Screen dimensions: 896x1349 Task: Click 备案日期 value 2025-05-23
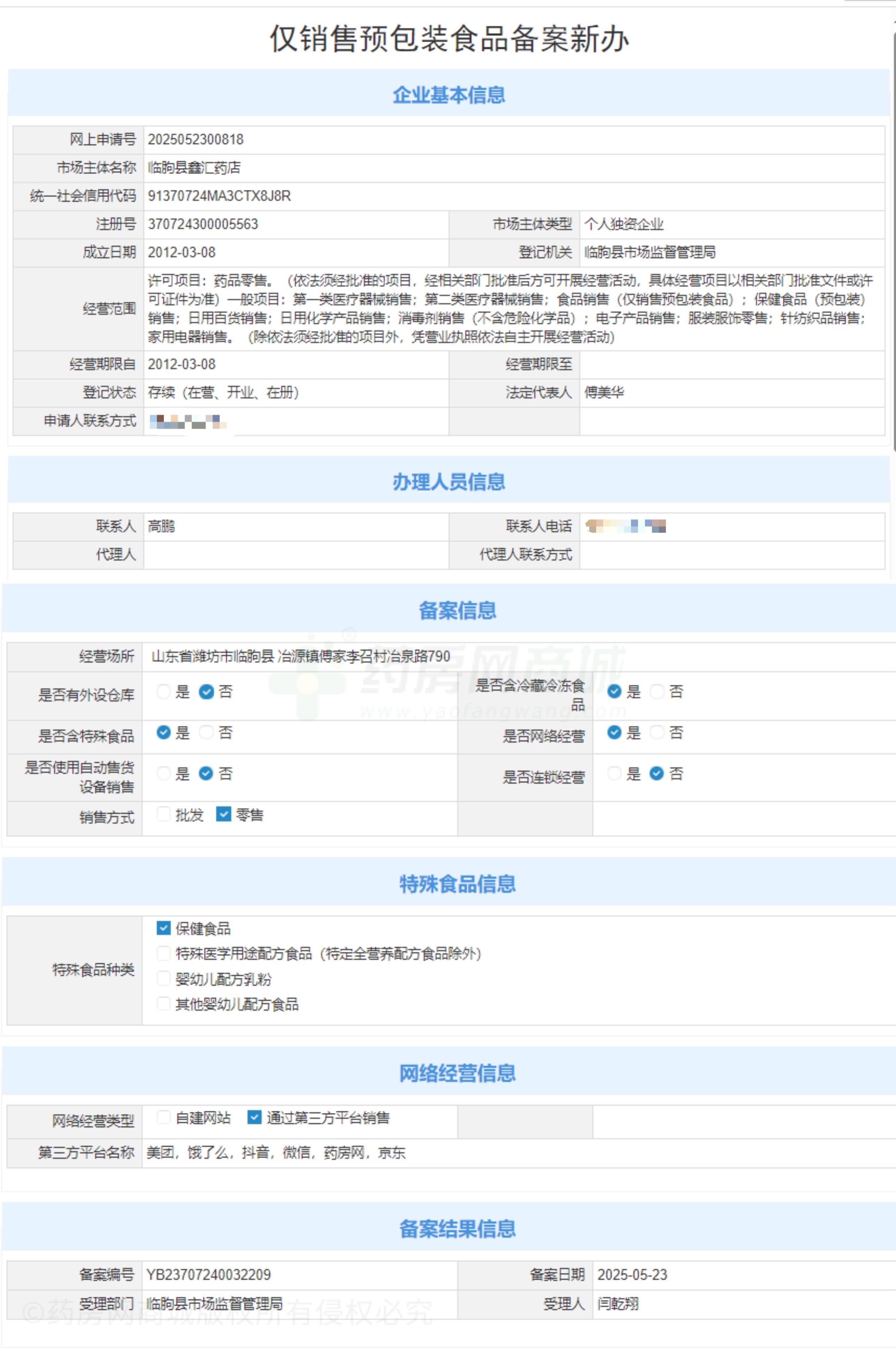coord(632,1275)
